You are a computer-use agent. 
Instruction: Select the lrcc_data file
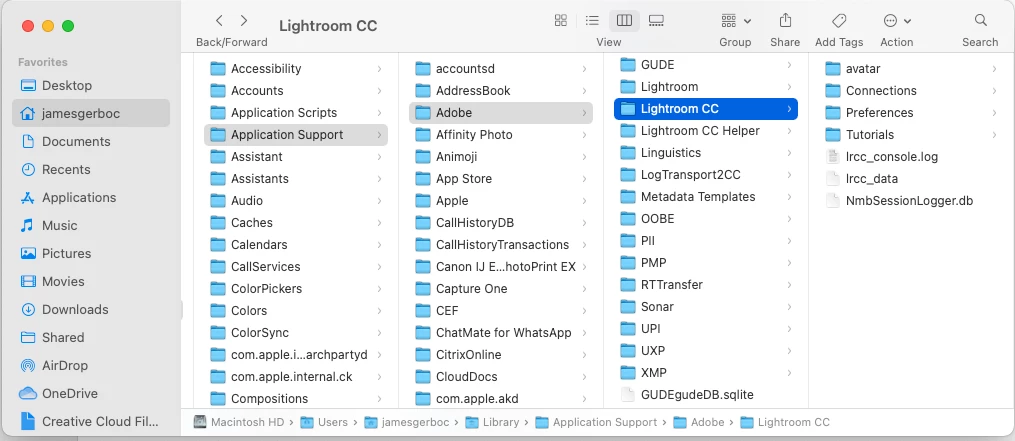coord(911,179)
